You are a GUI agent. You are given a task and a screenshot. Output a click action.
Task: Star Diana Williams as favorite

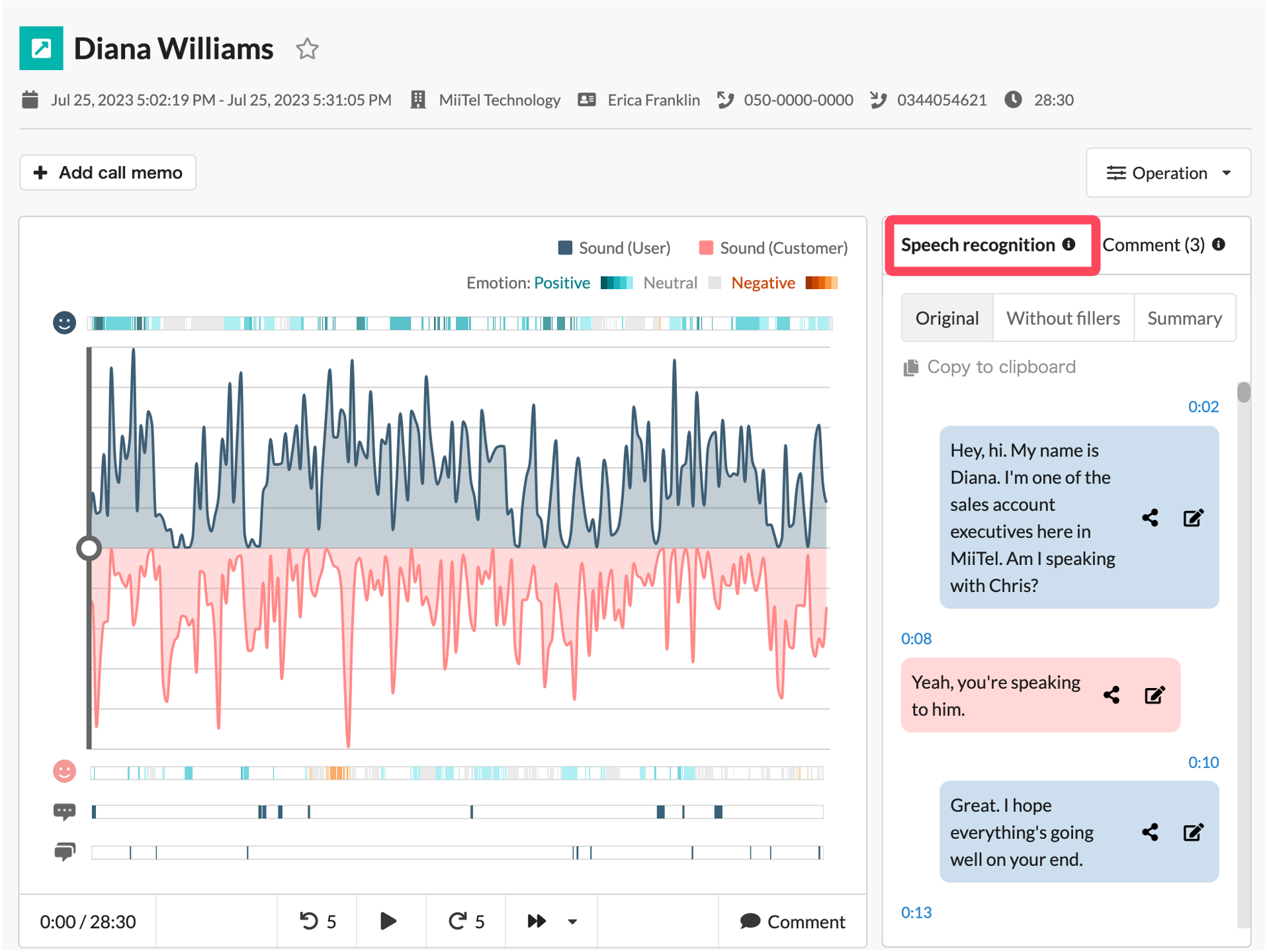307,49
